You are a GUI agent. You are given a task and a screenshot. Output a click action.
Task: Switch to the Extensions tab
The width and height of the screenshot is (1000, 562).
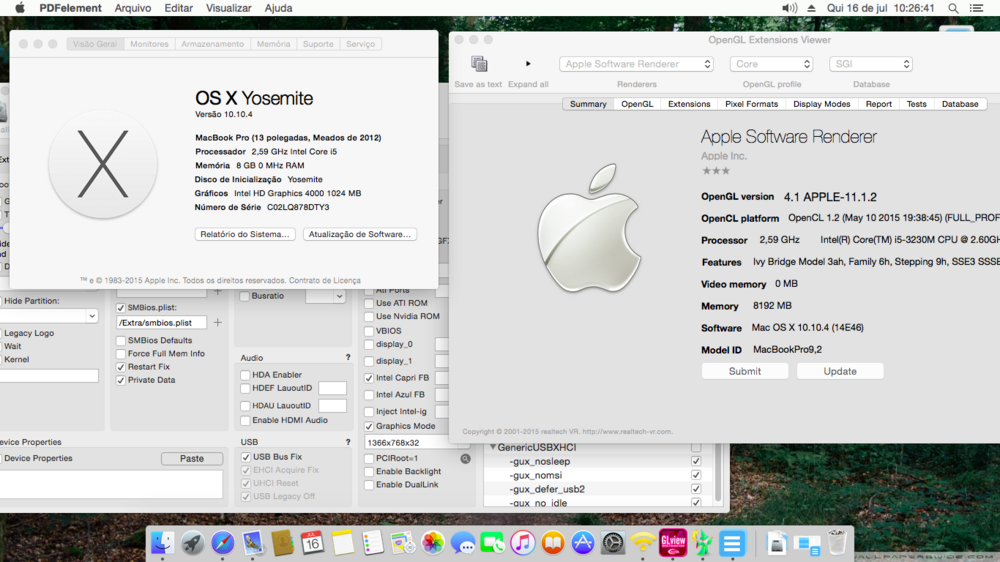pos(689,104)
